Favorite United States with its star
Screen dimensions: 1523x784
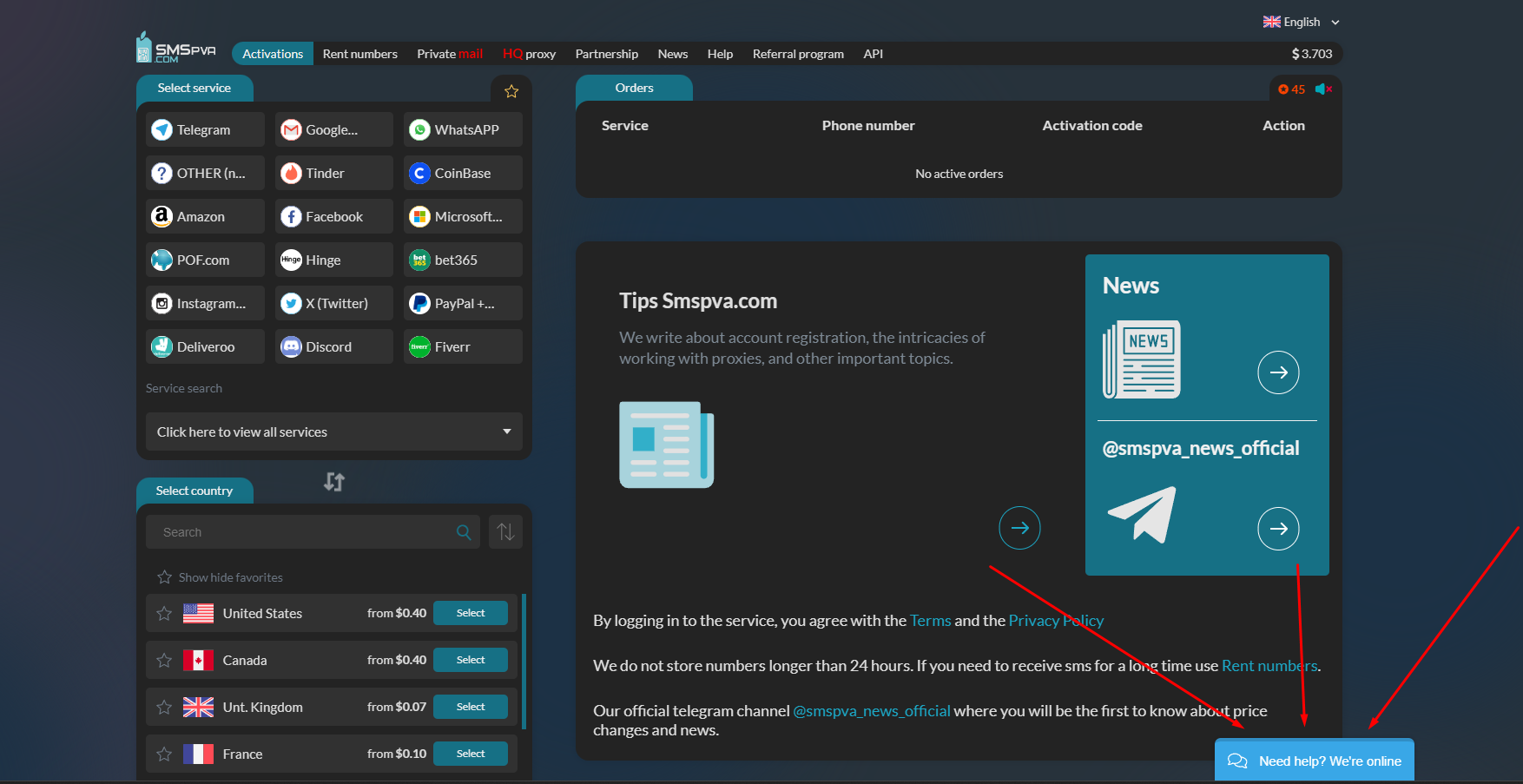click(x=164, y=613)
